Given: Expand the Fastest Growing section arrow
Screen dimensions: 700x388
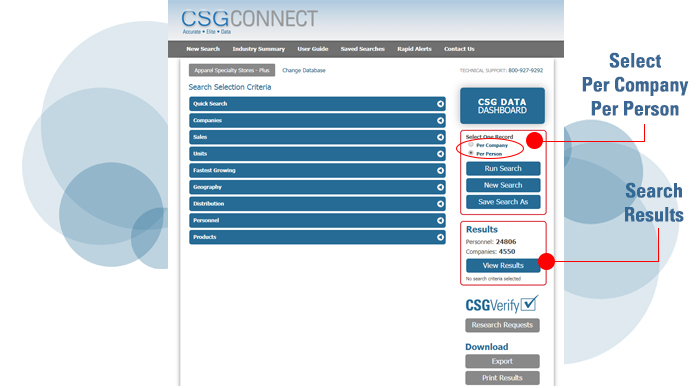Looking at the screenshot, I should [x=440, y=171].
